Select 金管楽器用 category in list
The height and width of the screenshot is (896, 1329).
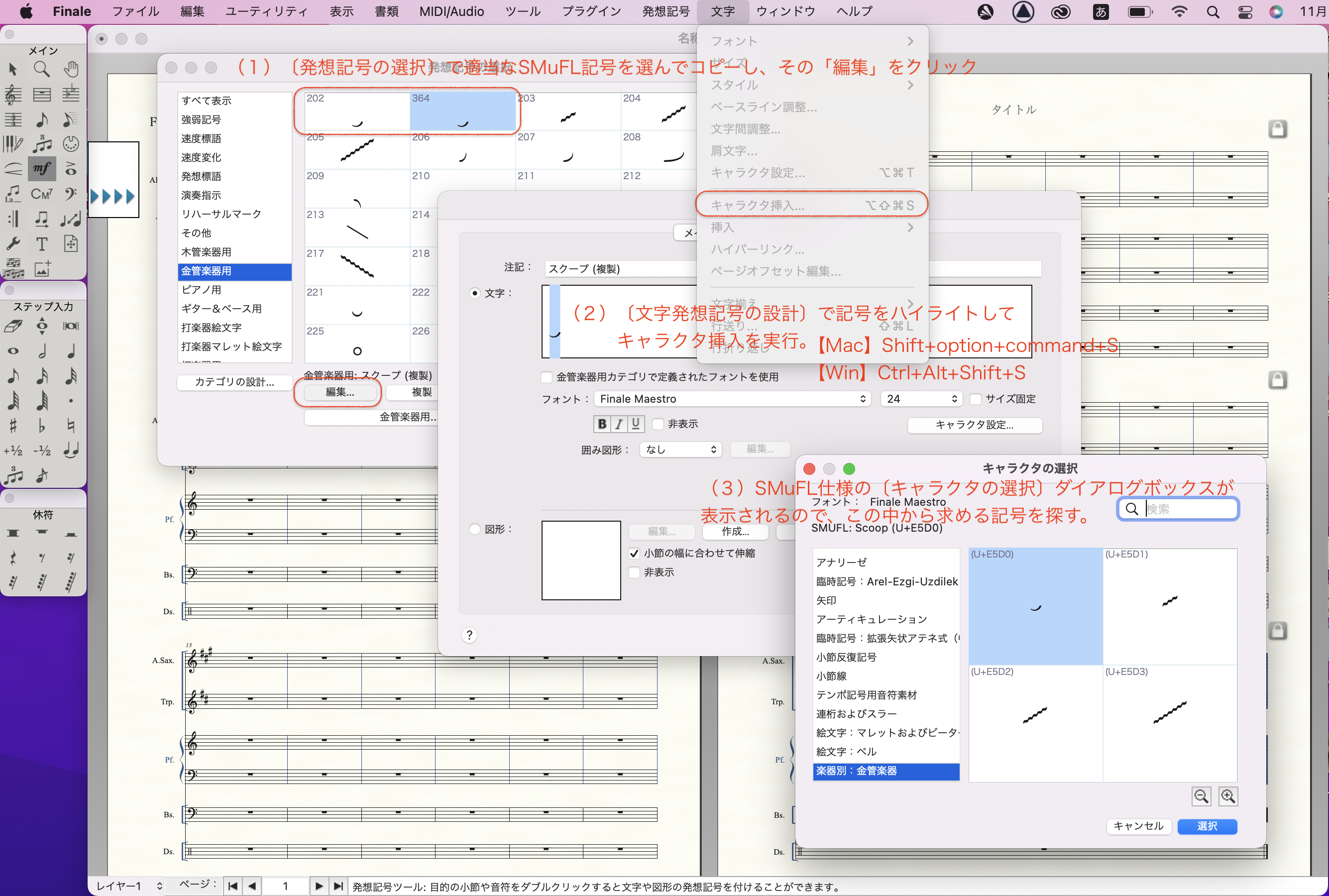(234, 271)
